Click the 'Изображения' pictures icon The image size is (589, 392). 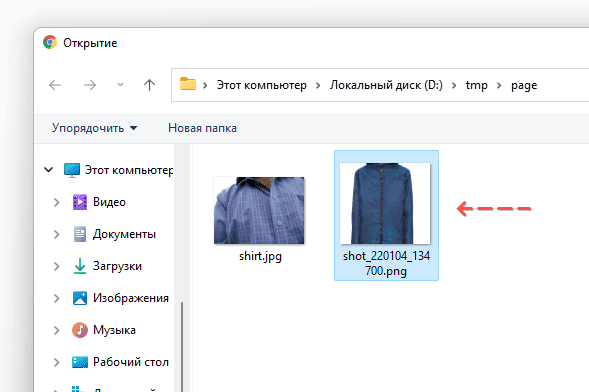(x=80, y=298)
